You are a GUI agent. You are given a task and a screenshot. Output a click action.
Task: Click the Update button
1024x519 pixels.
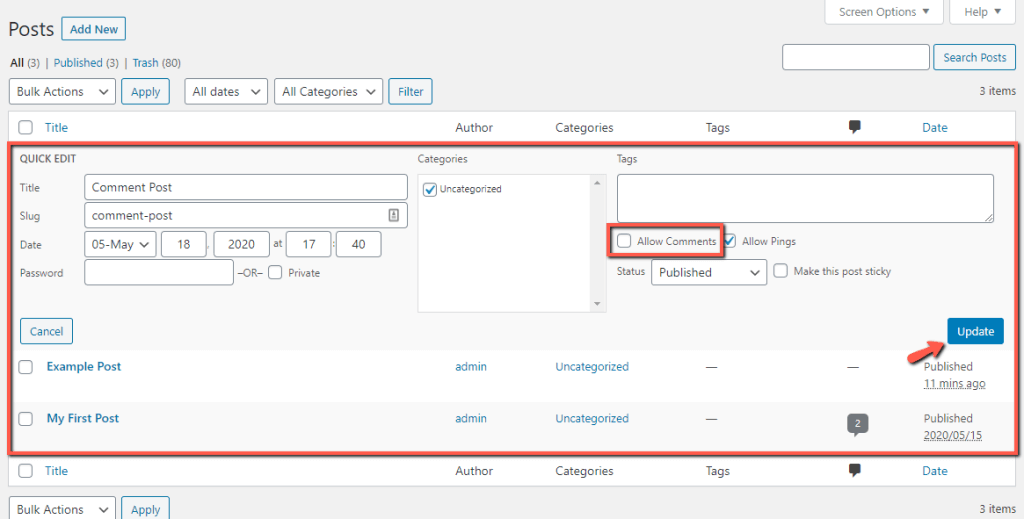pyautogui.click(x=975, y=331)
